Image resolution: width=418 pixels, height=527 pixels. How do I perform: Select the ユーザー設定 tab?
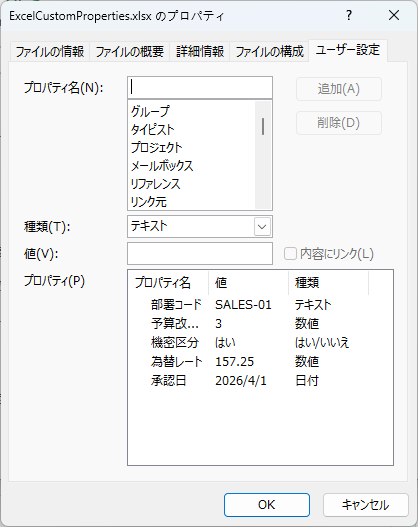point(348,50)
